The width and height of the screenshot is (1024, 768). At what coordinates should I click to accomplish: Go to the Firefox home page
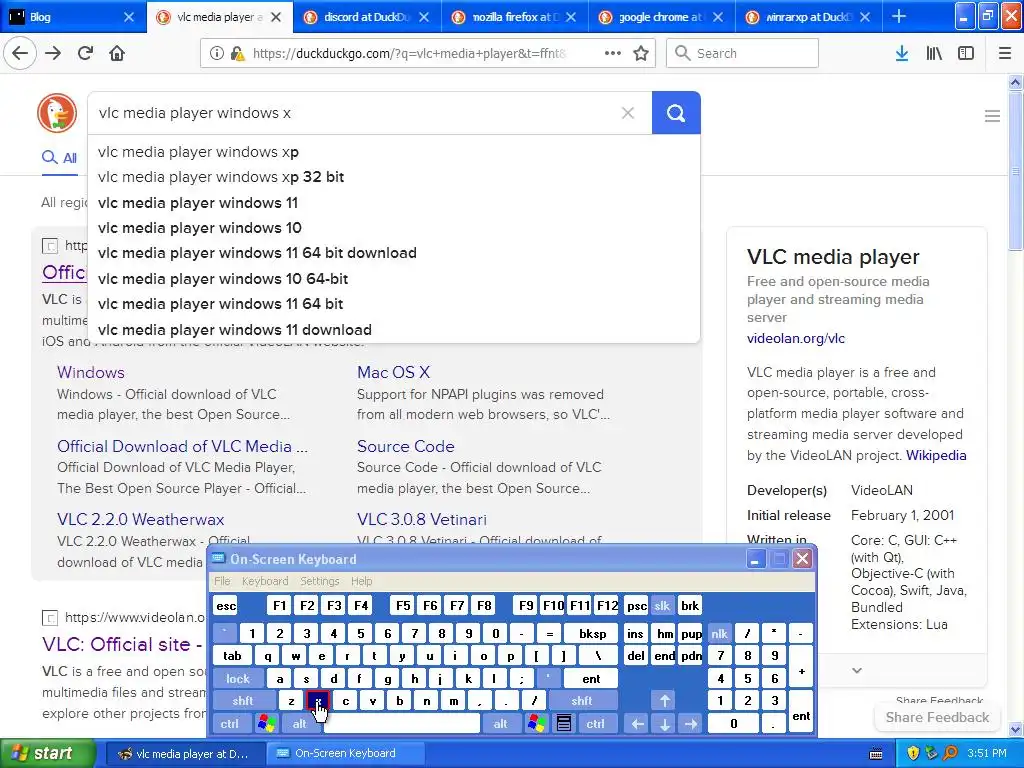[x=117, y=53]
